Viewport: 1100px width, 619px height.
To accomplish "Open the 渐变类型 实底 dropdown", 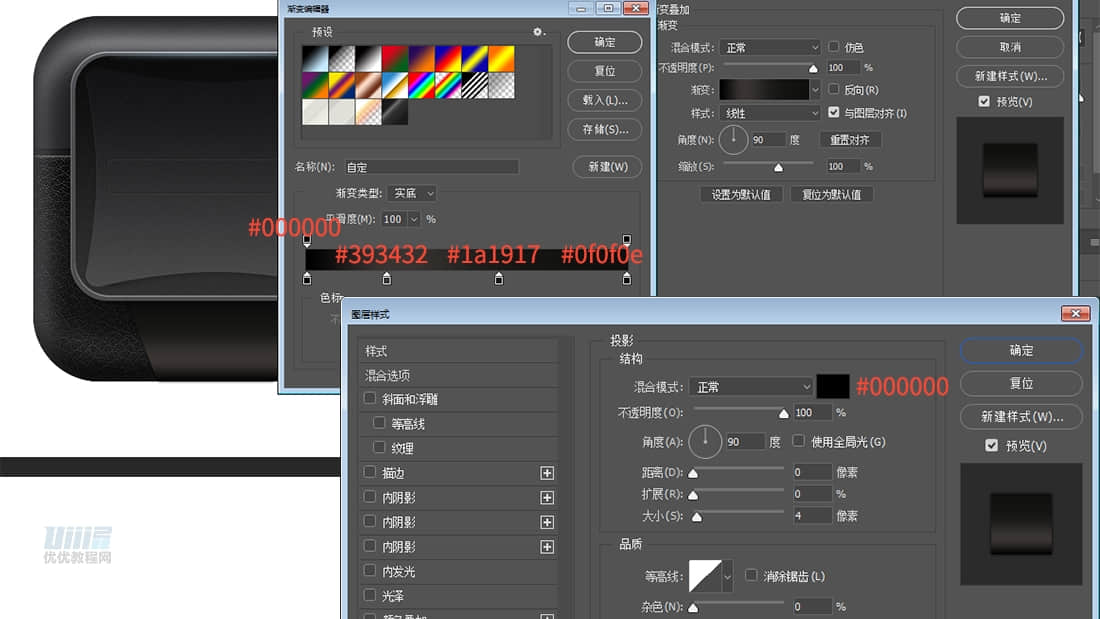I will pos(412,193).
